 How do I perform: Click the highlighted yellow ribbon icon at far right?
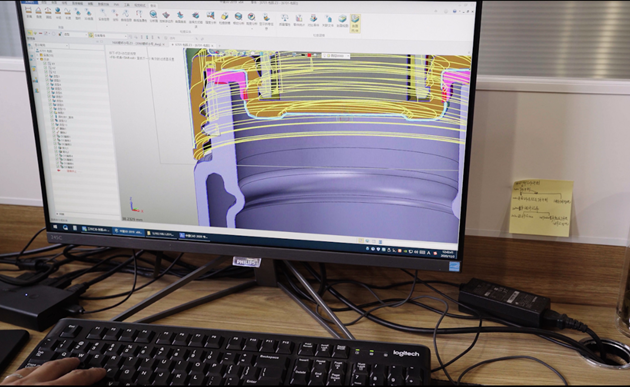[355, 23]
